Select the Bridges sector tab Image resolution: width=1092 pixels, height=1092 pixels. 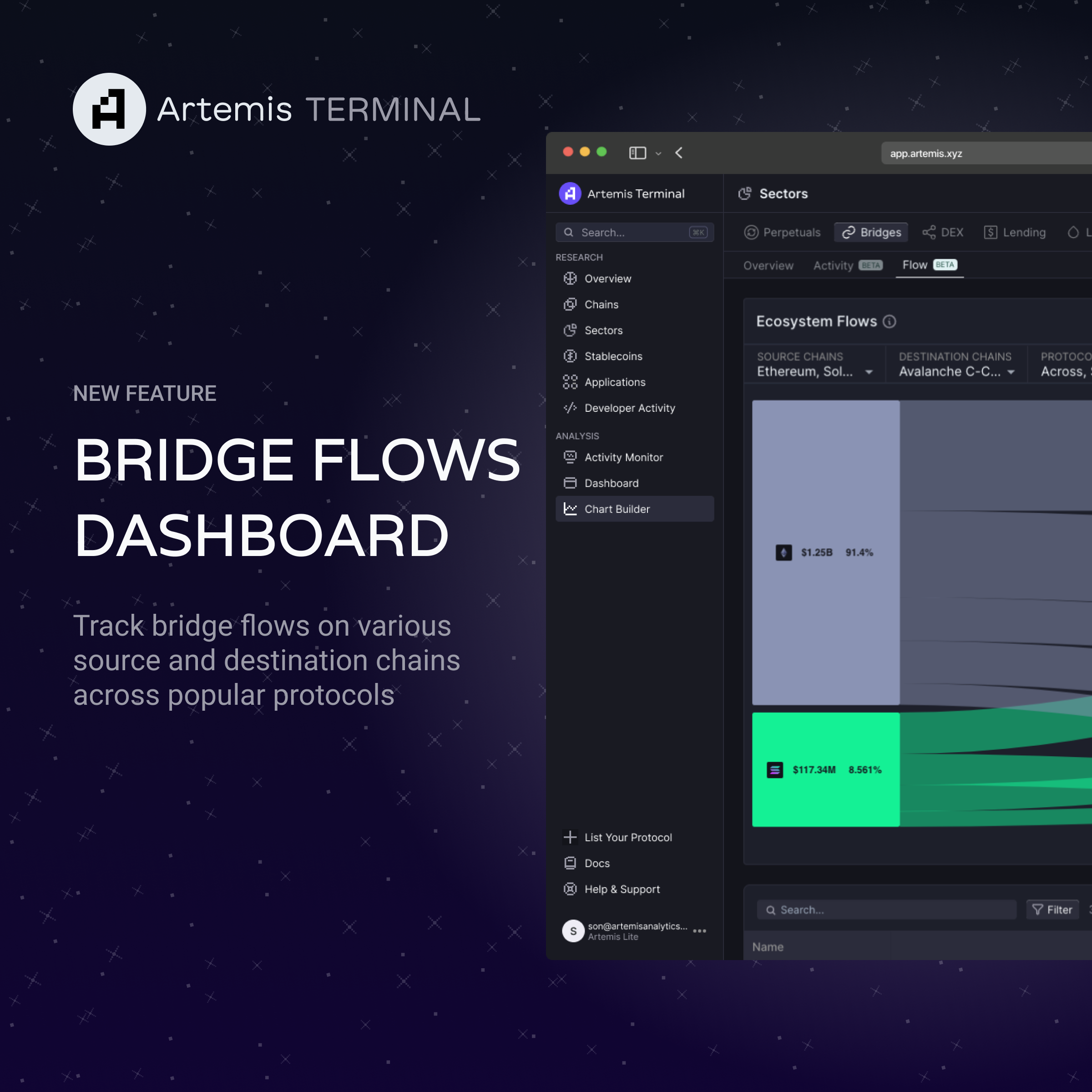[x=871, y=233]
